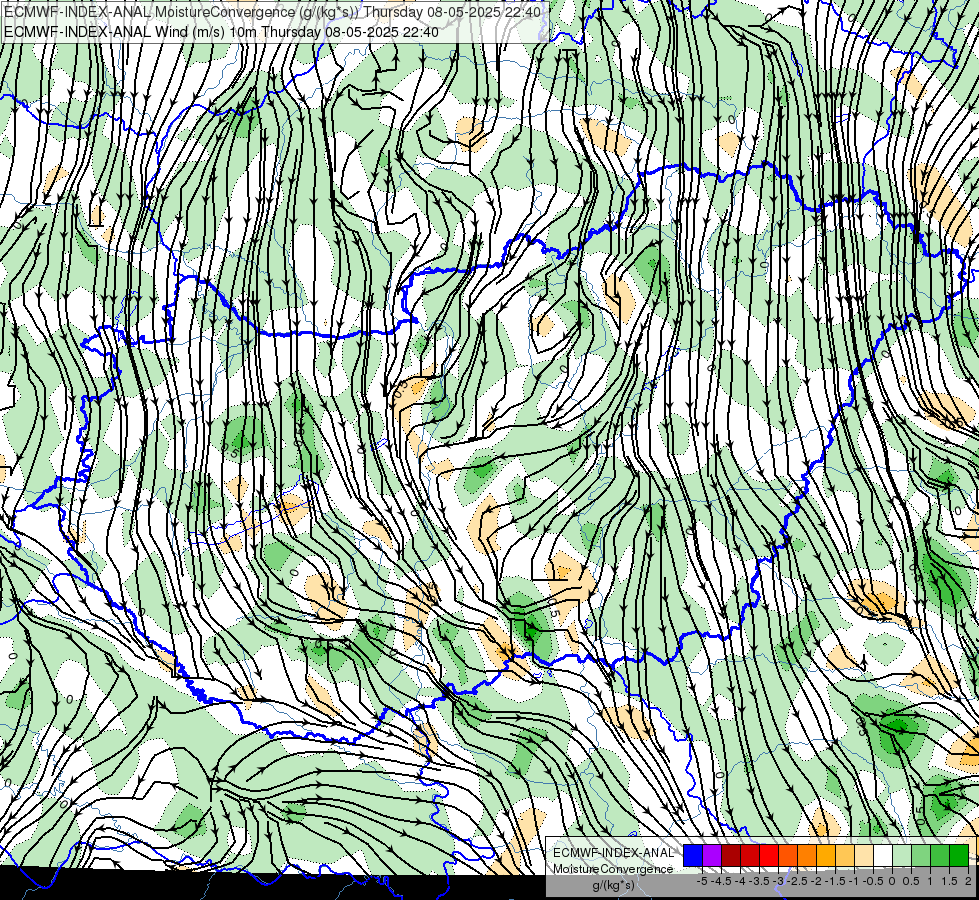Click the 2 tick label at legend end
The height and width of the screenshot is (900, 979).
[x=968, y=881]
